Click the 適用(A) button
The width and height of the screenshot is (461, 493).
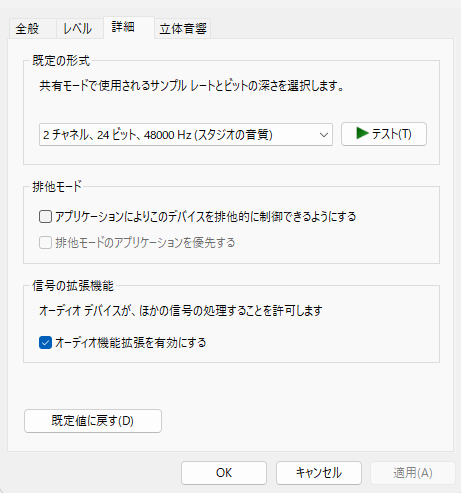pyautogui.click(x=413, y=473)
